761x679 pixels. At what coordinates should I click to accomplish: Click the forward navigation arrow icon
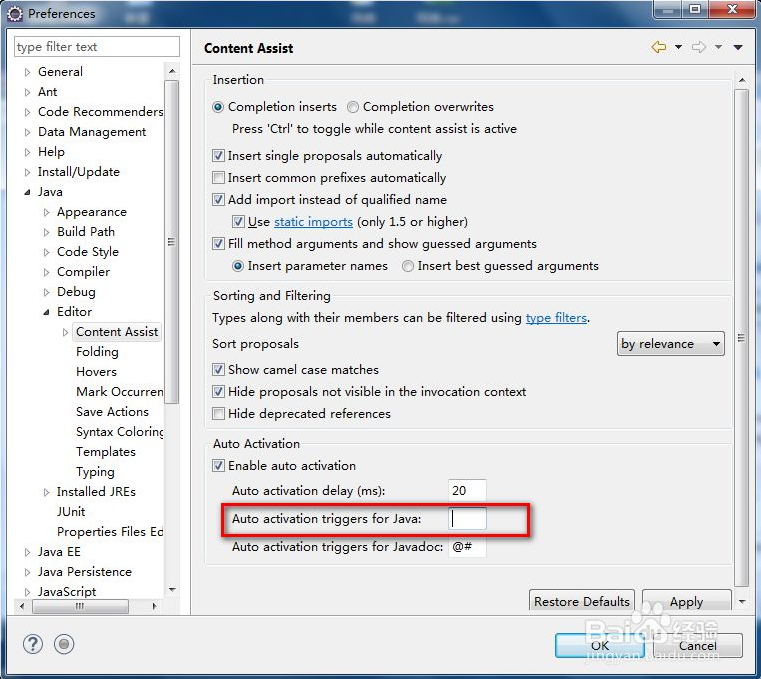coord(699,48)
